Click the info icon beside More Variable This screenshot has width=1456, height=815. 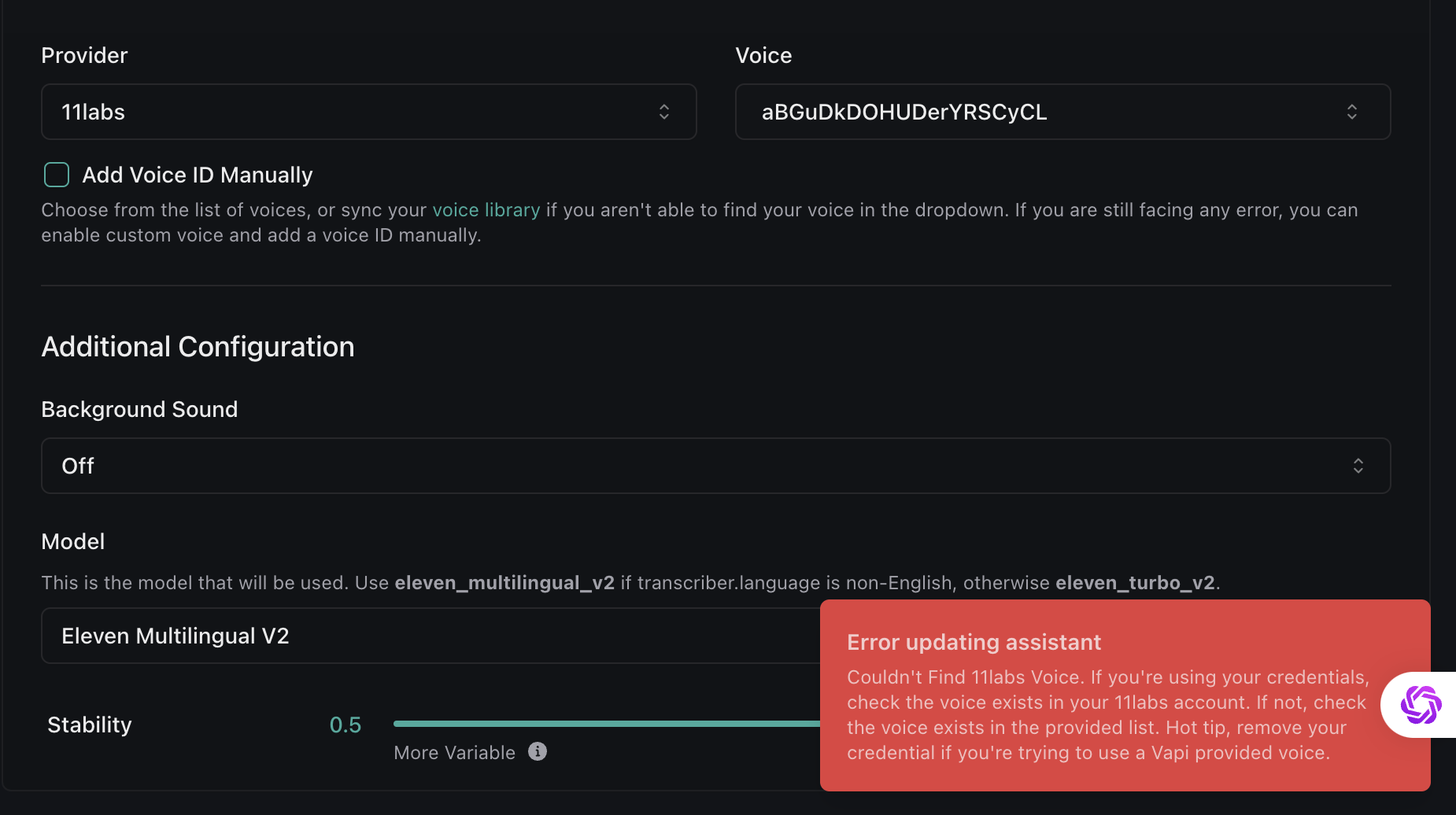pos(538,751)
